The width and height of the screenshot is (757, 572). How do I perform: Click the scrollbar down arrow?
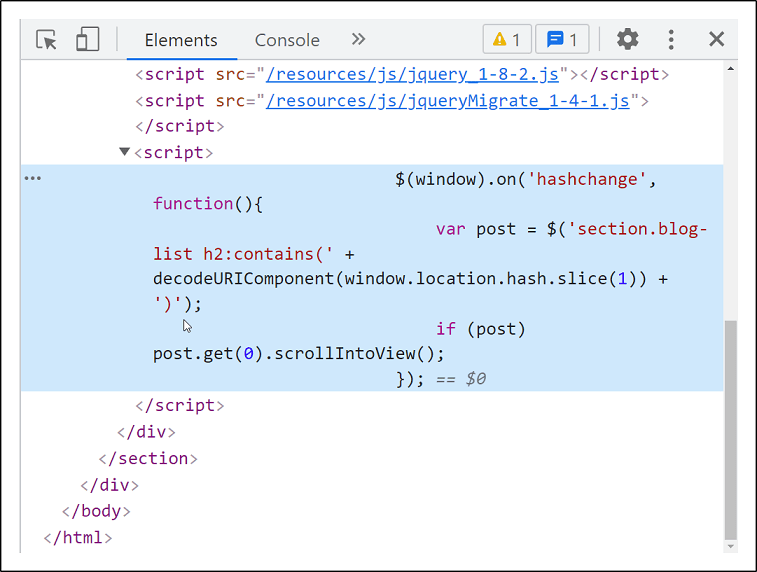pos(730,546)
